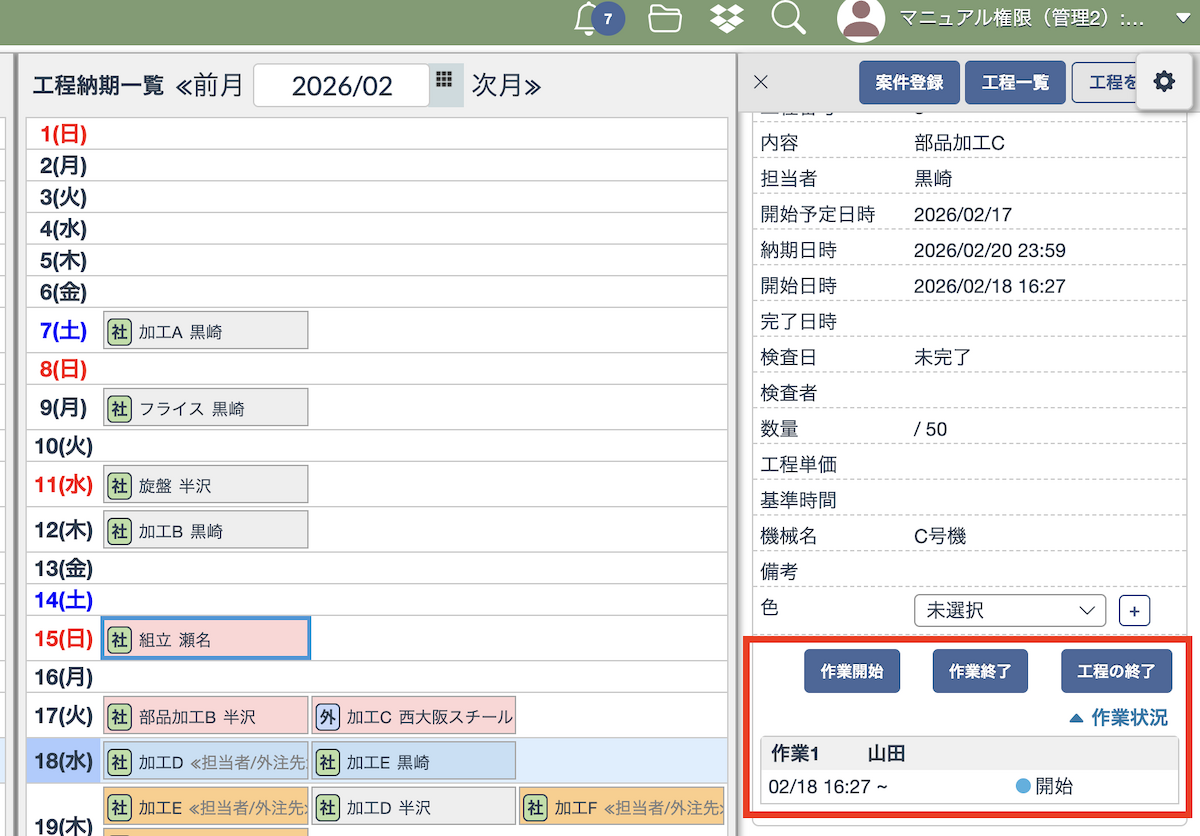Go to previous month via «前月
The height and width of the screenshot is (836, 1200).
[210, 86]
